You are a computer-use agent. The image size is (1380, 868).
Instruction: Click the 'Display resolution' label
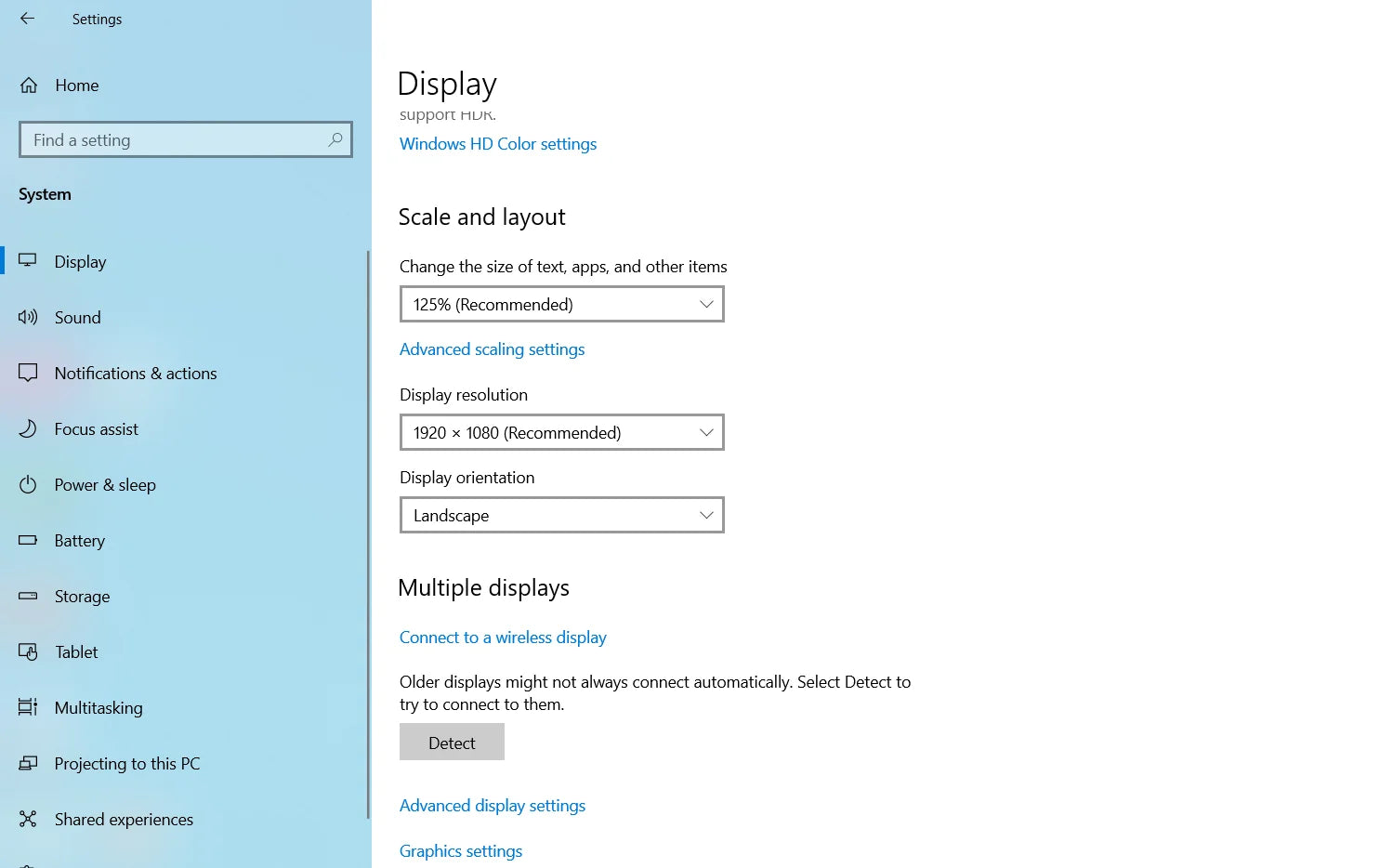(464, 395)
